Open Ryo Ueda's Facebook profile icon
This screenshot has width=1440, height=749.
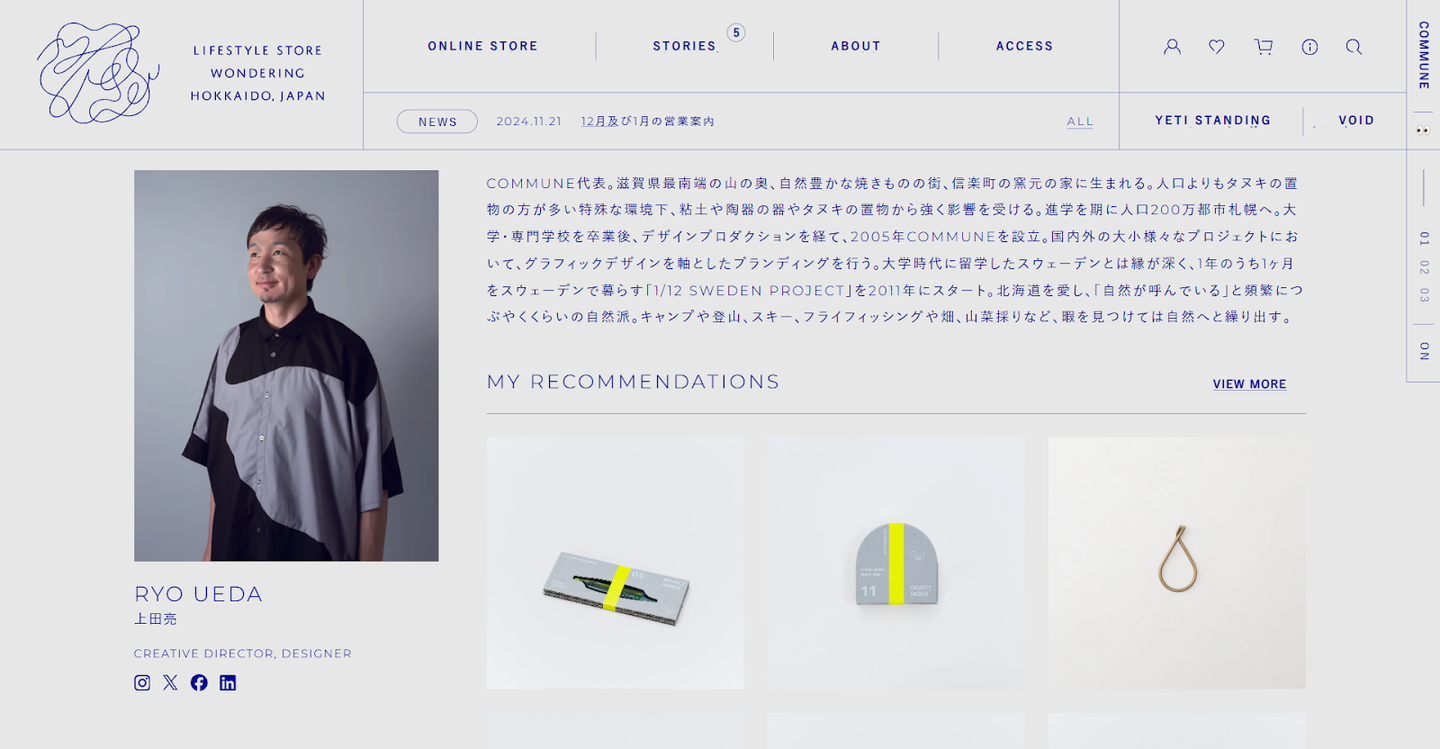pos(199,683)
